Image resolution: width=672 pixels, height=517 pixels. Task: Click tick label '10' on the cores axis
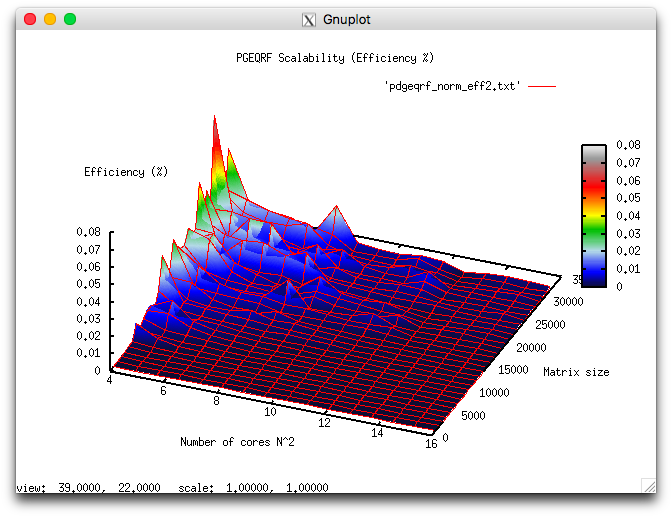[270, 412]
